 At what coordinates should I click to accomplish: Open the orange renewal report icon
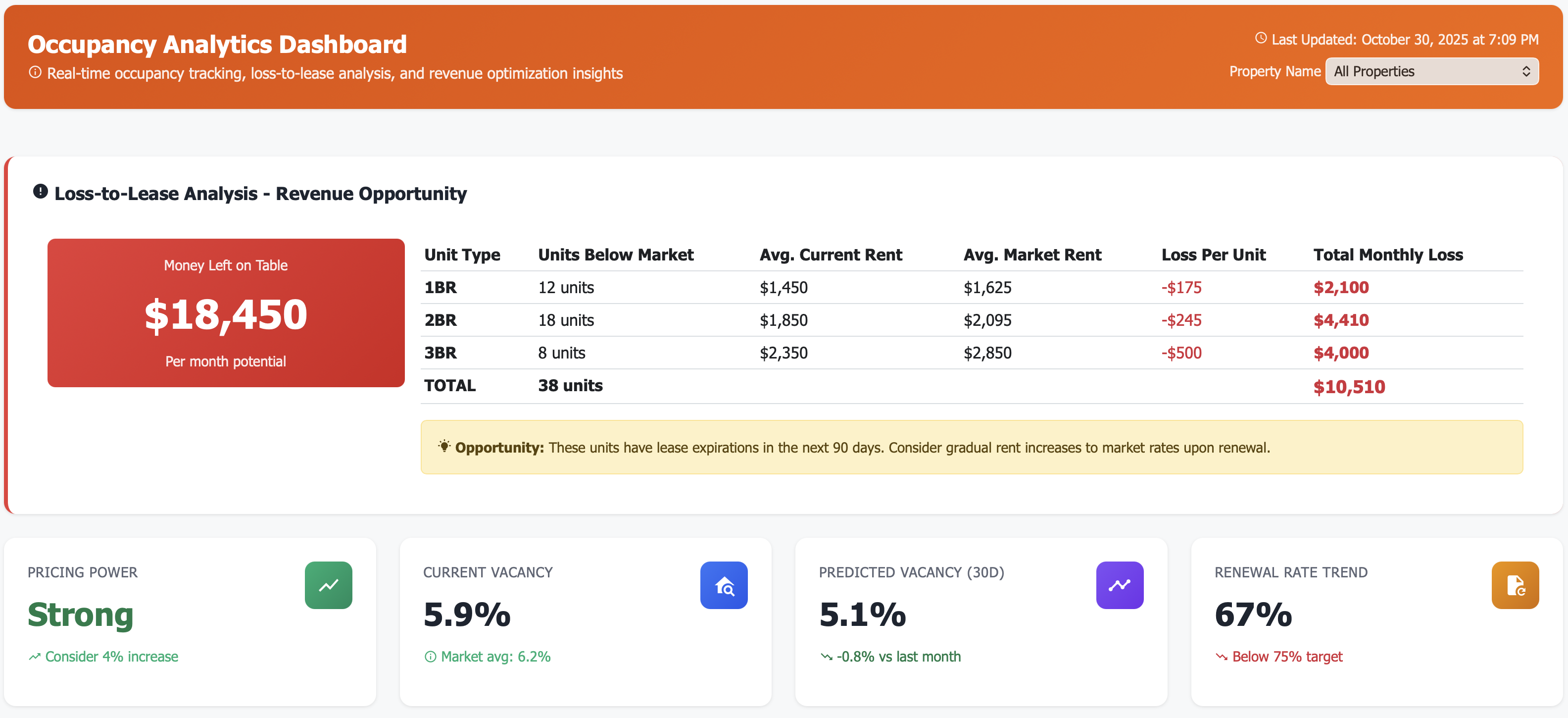[1515, 585]
